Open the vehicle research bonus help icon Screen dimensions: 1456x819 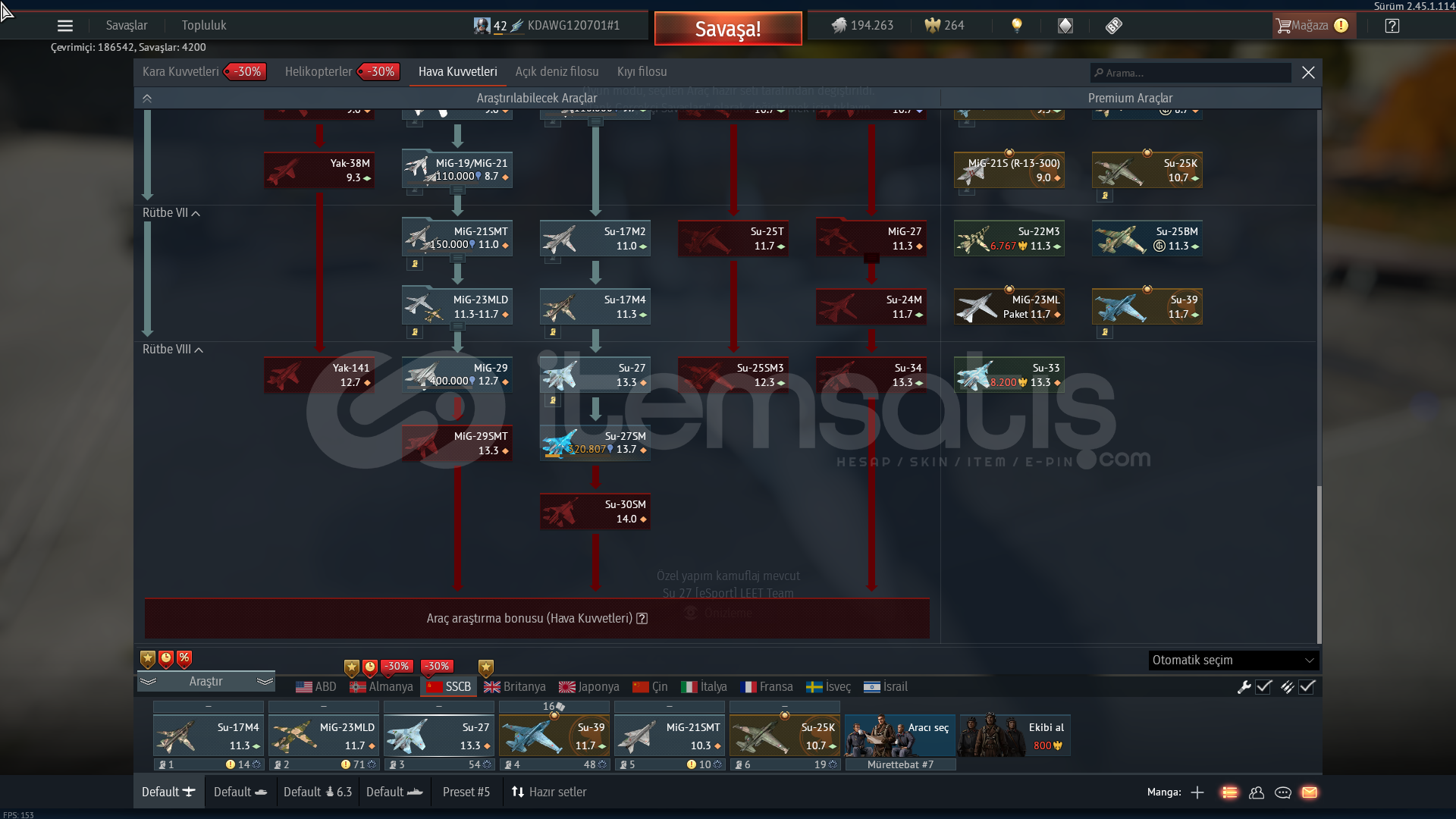tap(642, 619)
